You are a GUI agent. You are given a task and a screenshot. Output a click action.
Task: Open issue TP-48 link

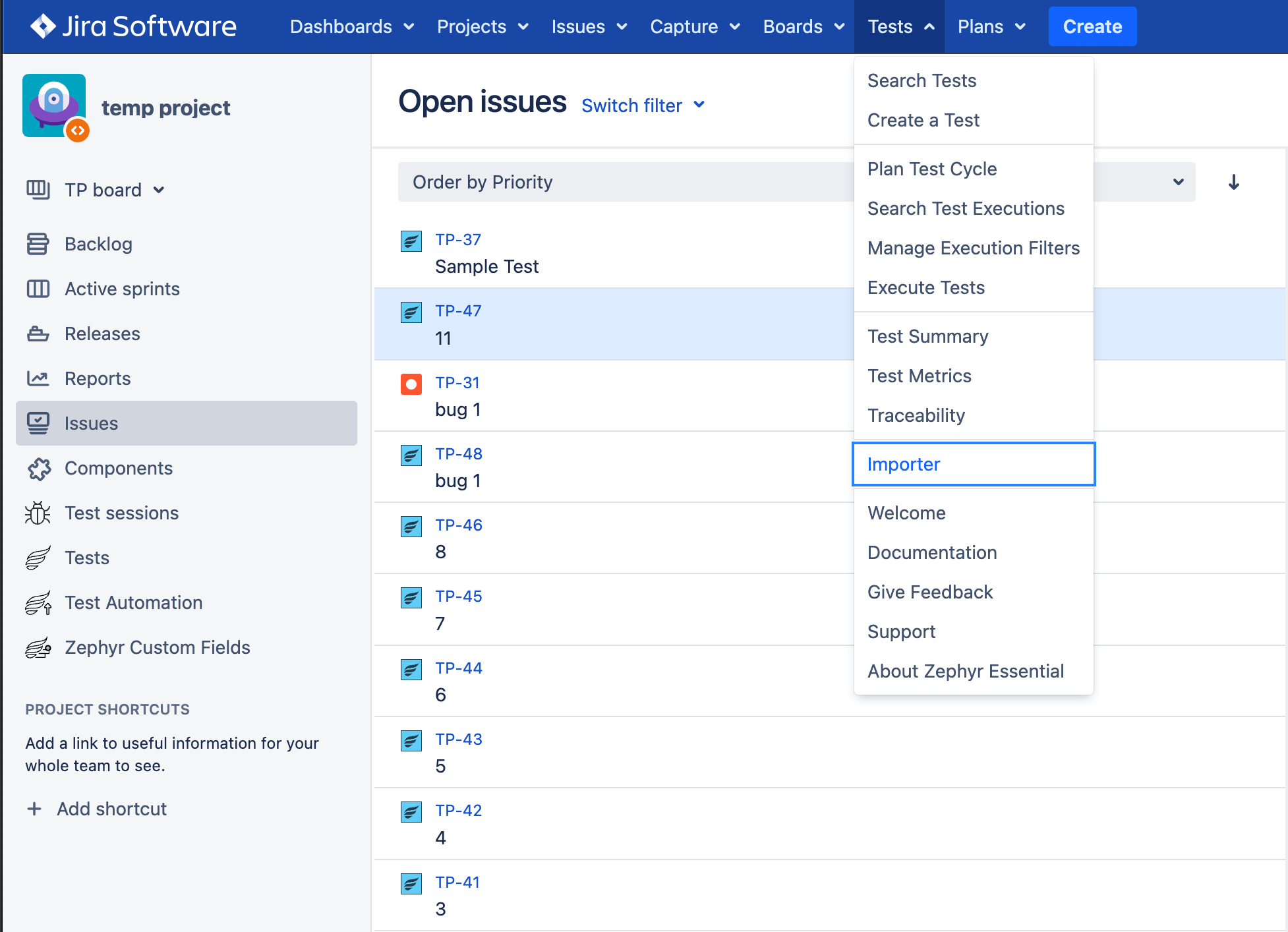tap(457, 453)
